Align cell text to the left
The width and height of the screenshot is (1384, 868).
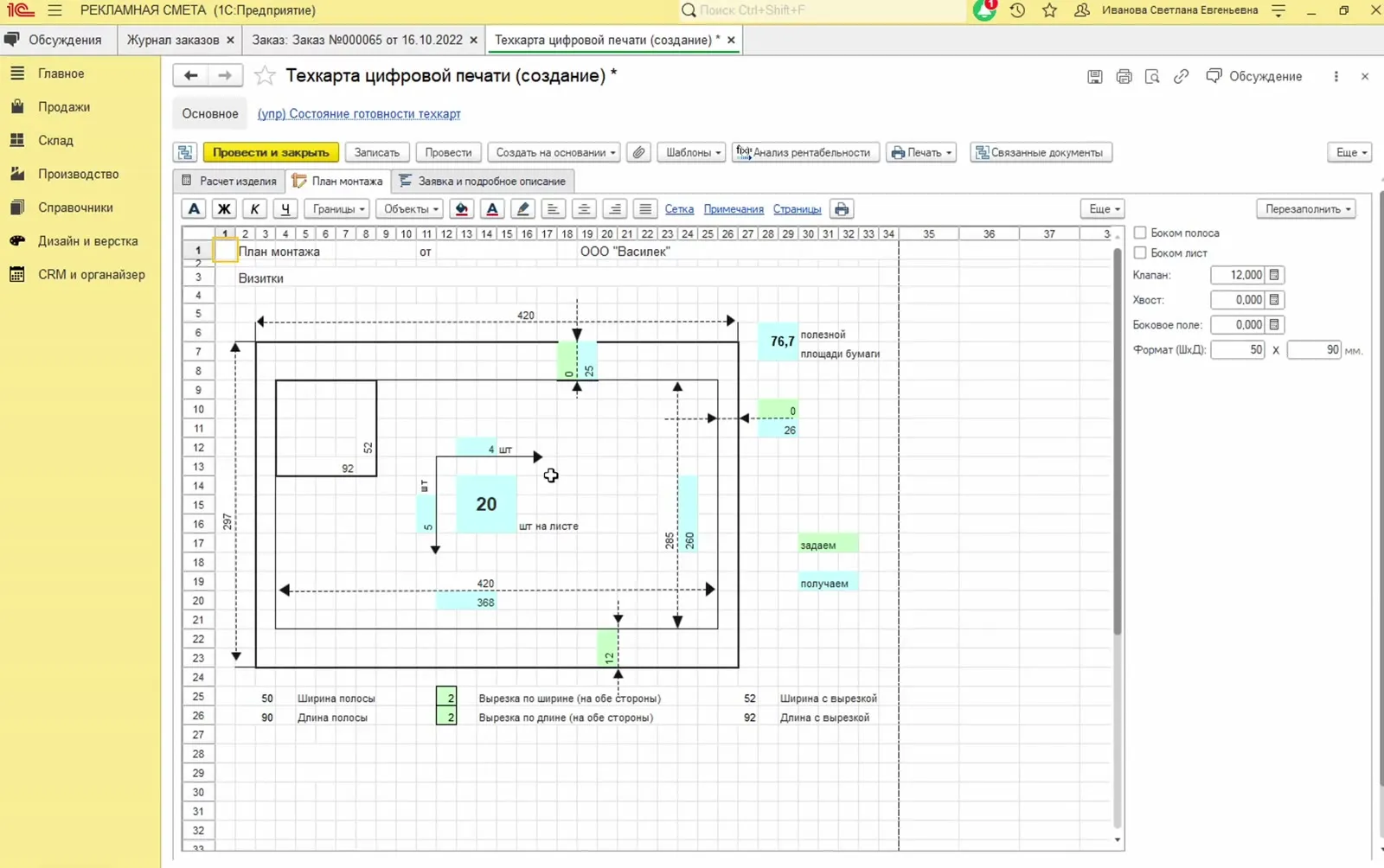tap(553, 209)
